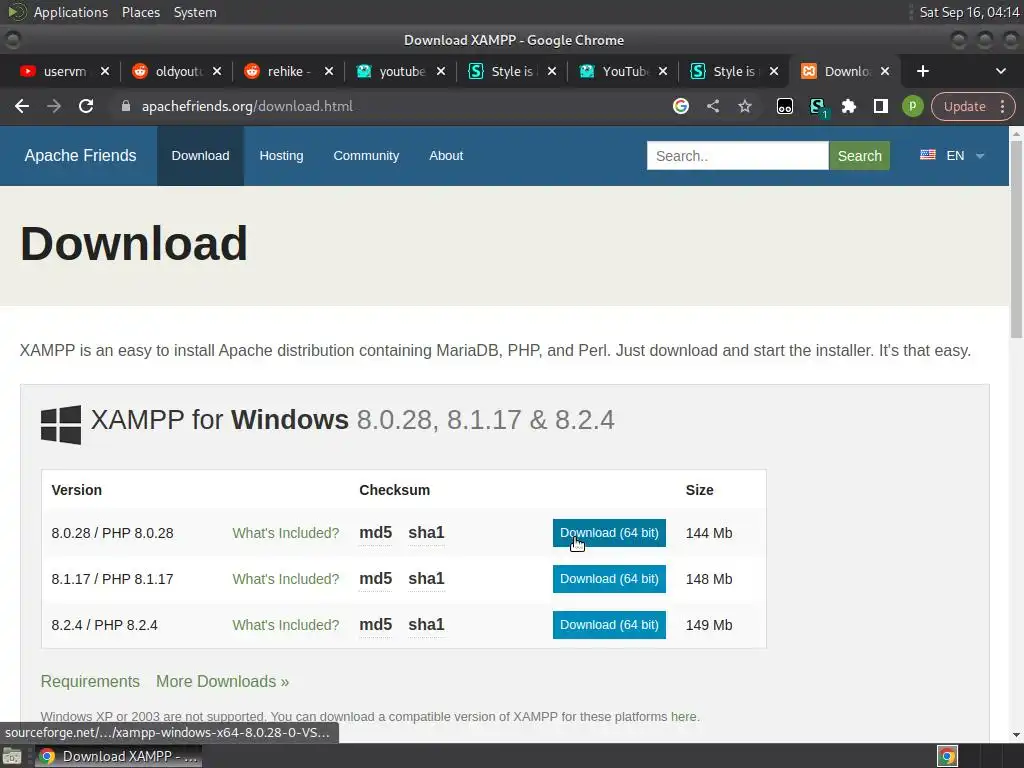
Task: Click the clock Sat Sep 16, 04:14
Action: pyautogui.click(x=969, y=12)
